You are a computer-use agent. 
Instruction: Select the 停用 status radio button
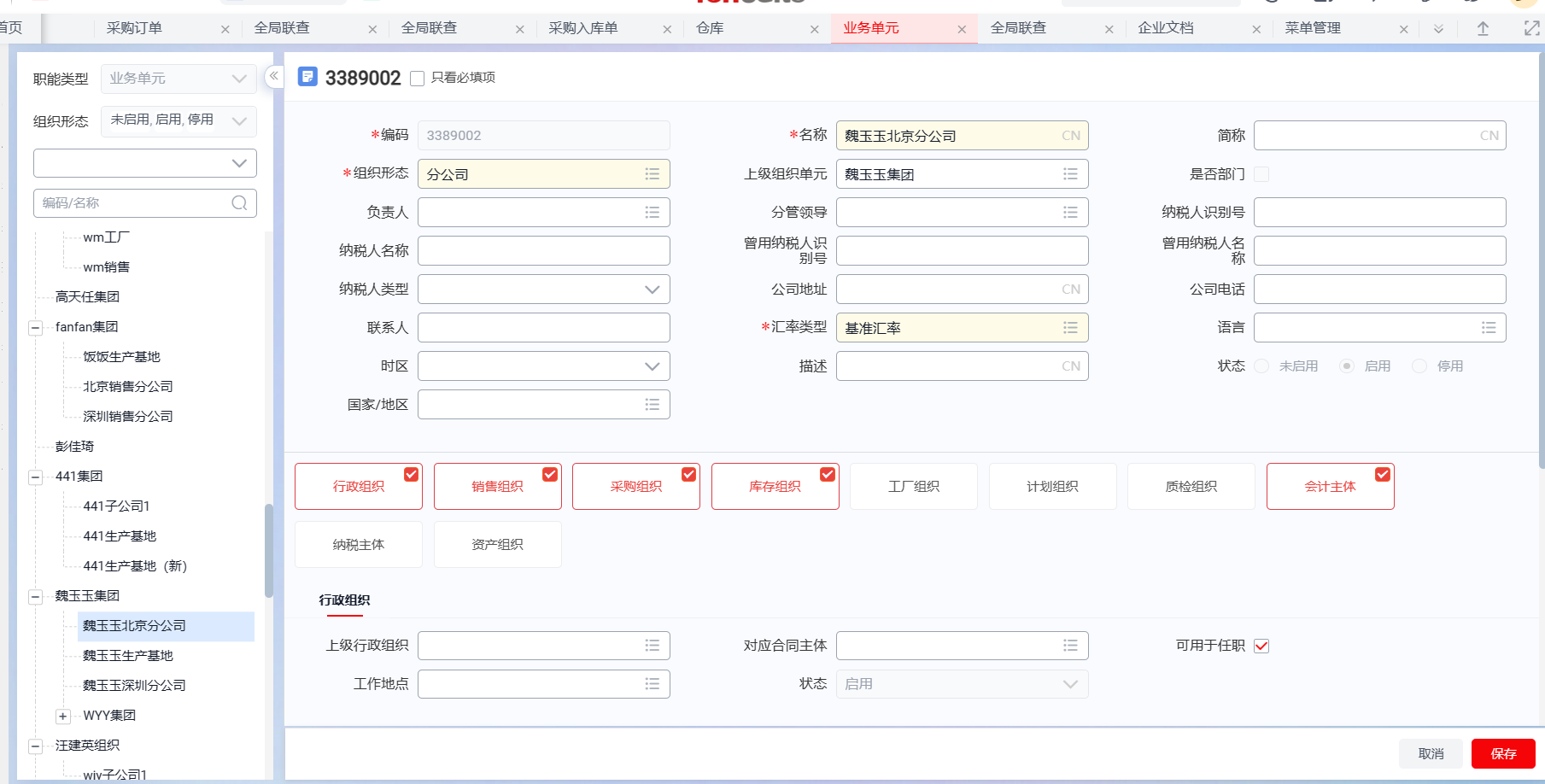point(1419,366)
